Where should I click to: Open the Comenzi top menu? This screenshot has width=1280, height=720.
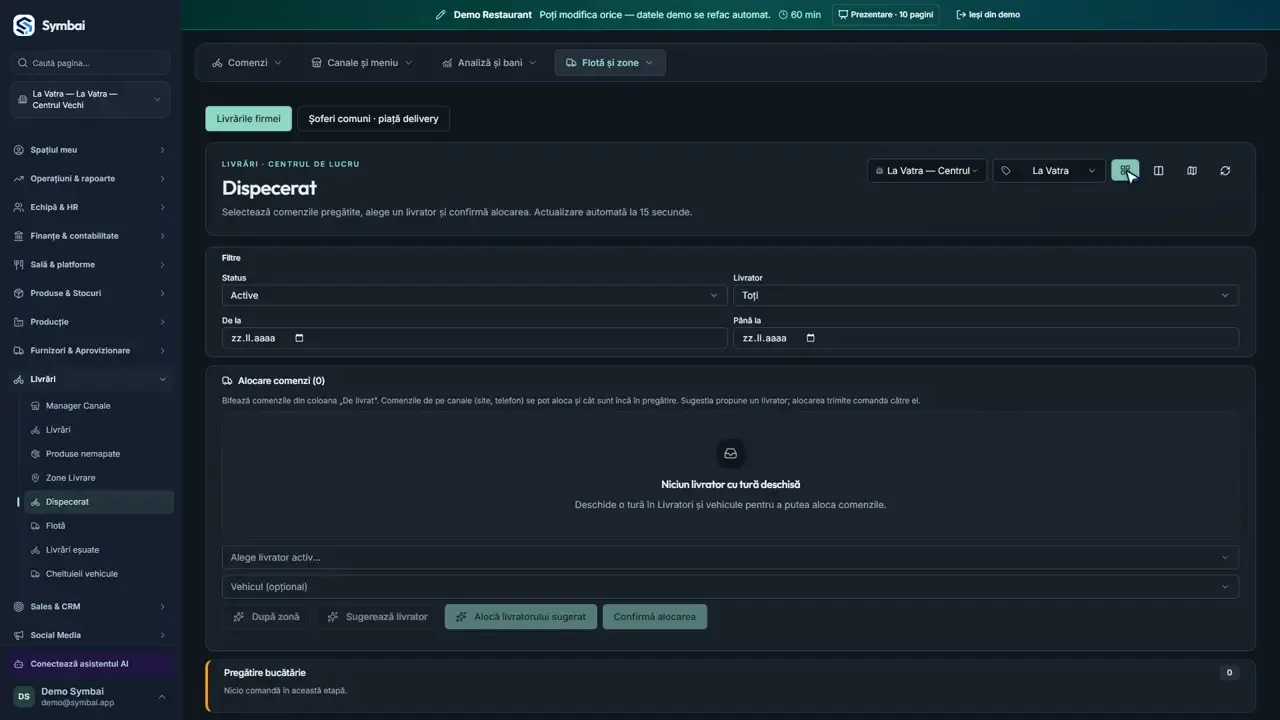(x=247, y=63)
